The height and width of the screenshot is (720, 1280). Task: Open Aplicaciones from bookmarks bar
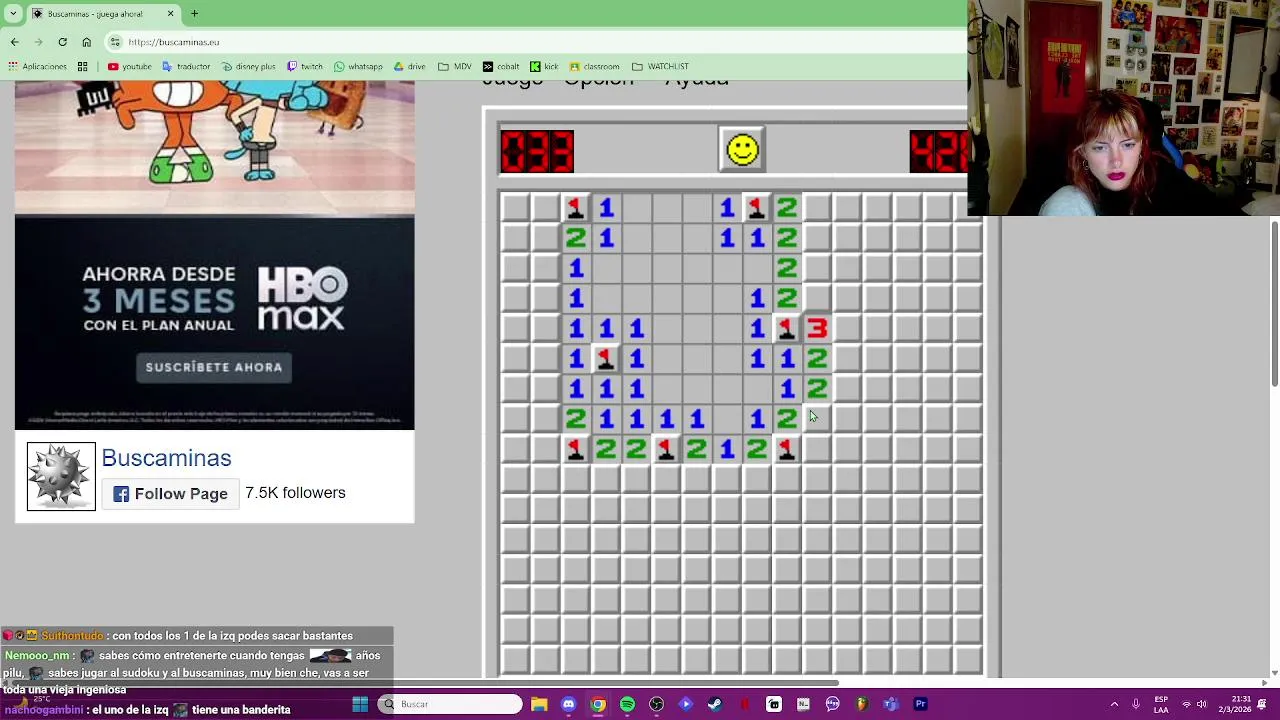(37, 67)
